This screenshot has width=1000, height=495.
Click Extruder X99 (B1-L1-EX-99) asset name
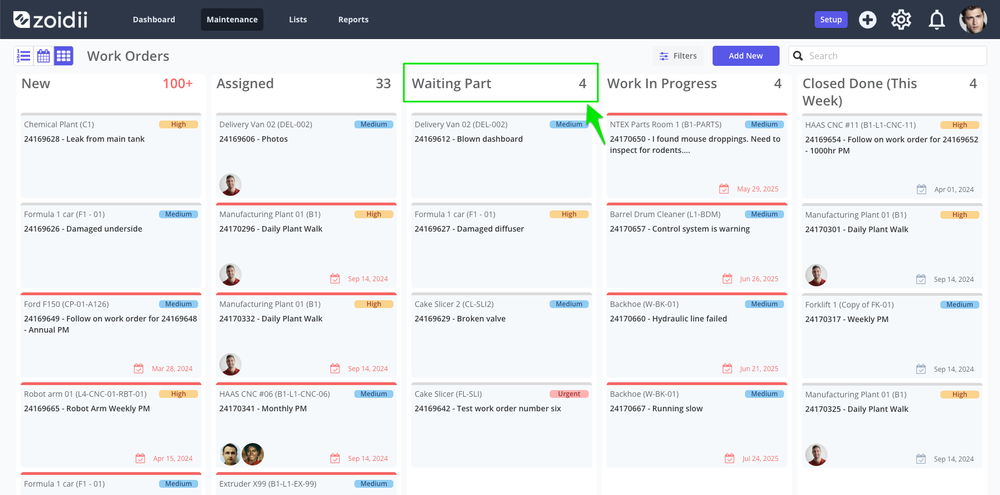pos(269,484)
